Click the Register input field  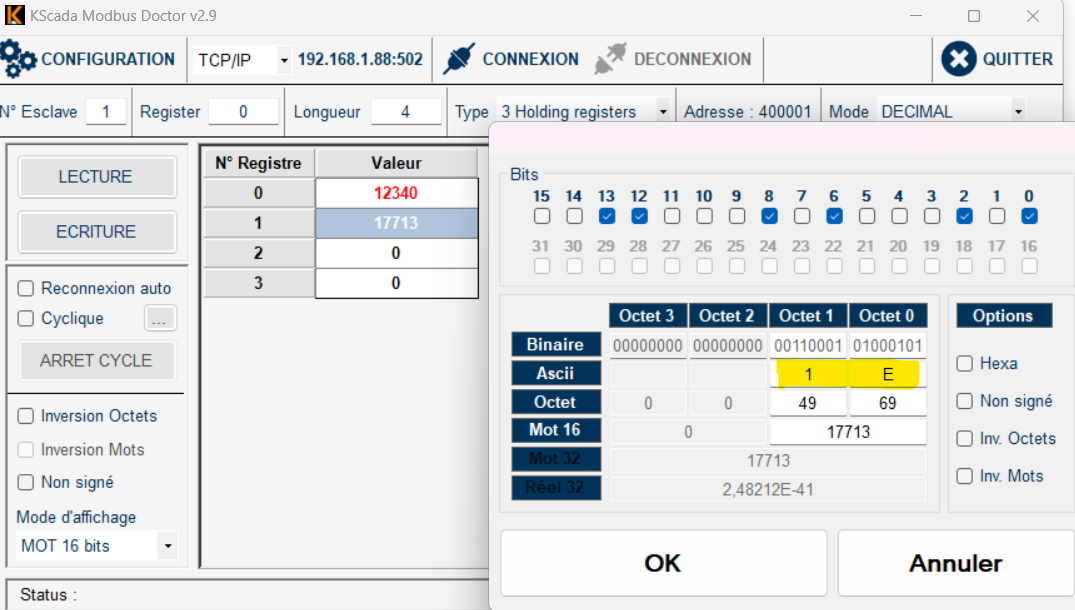point(243,112)
